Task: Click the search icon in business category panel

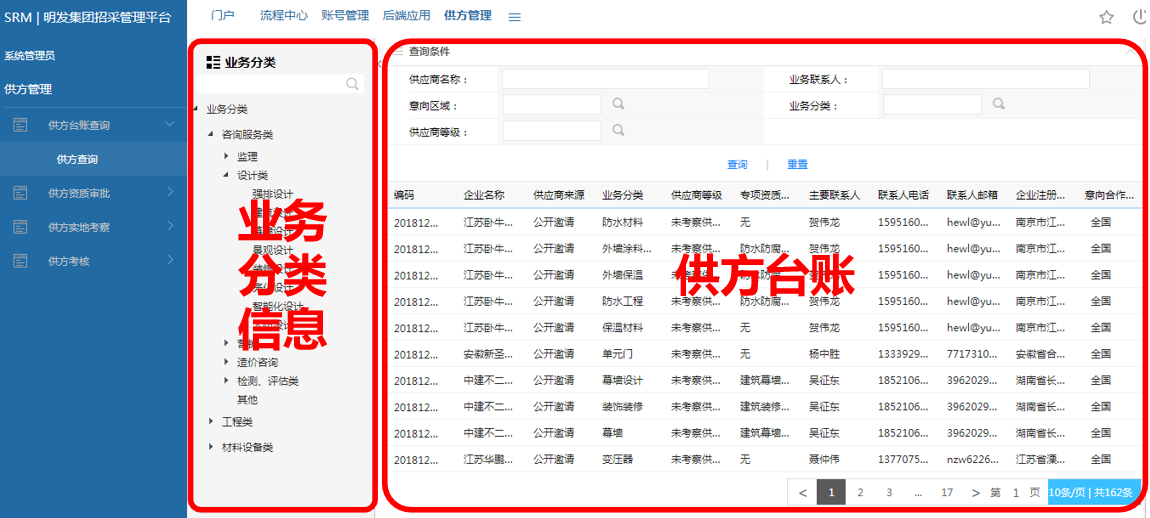Action: (x=352, y=85)
